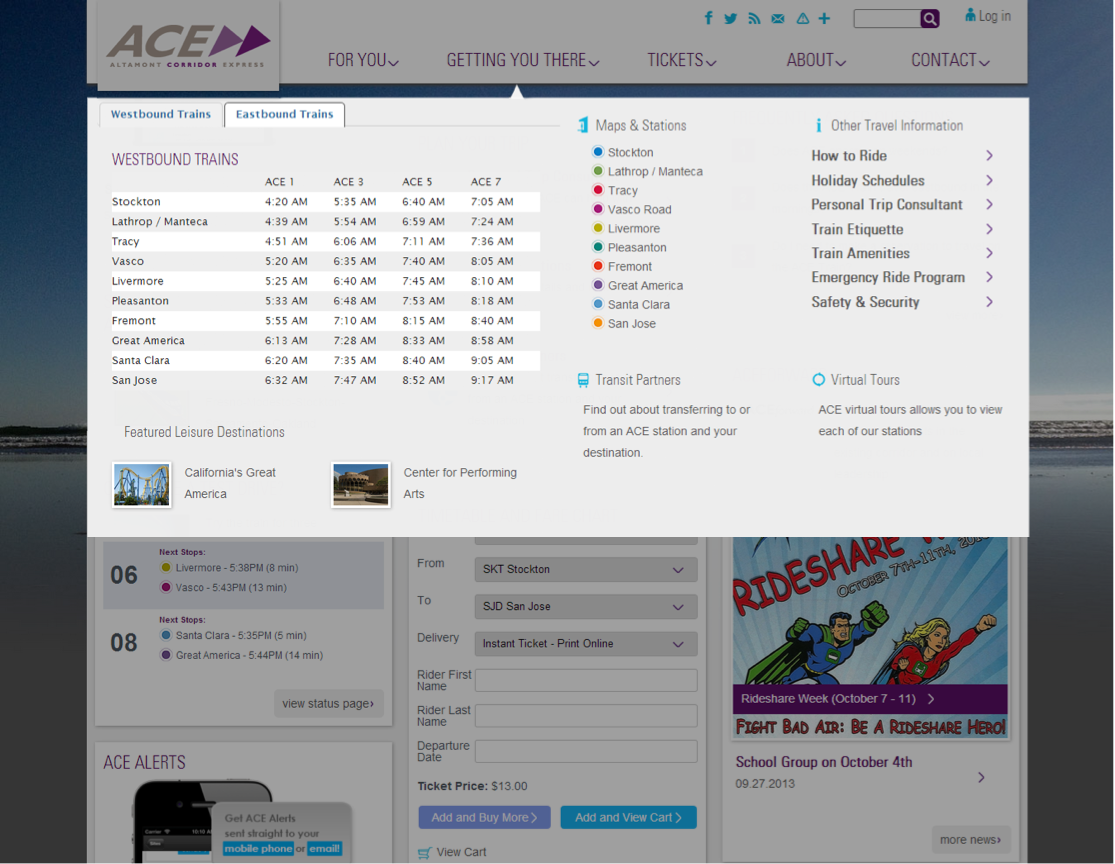
Task: Click the plus share icon in header
Action: 824,18
